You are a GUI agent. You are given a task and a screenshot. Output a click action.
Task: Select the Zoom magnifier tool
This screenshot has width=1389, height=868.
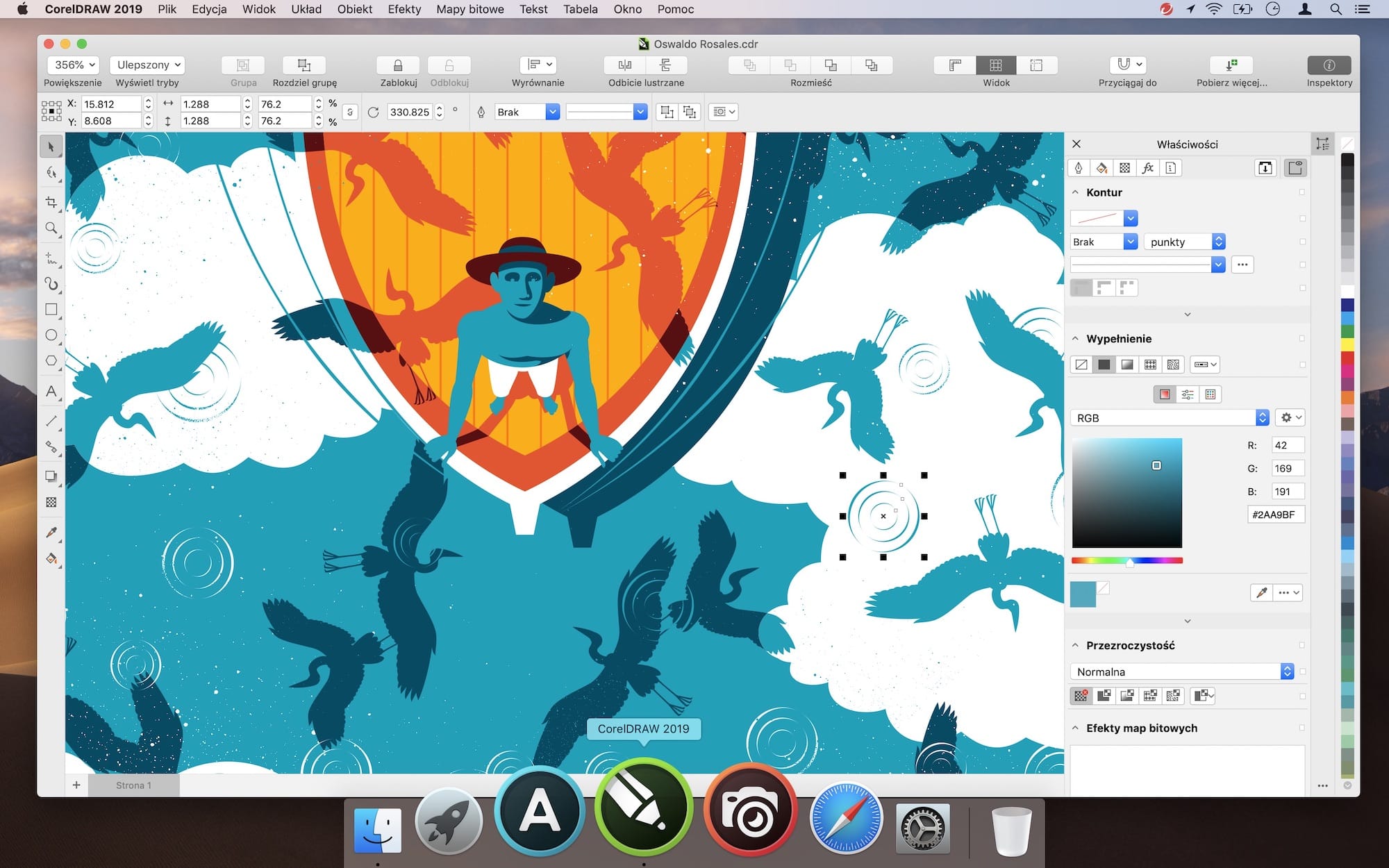point(51,228)
